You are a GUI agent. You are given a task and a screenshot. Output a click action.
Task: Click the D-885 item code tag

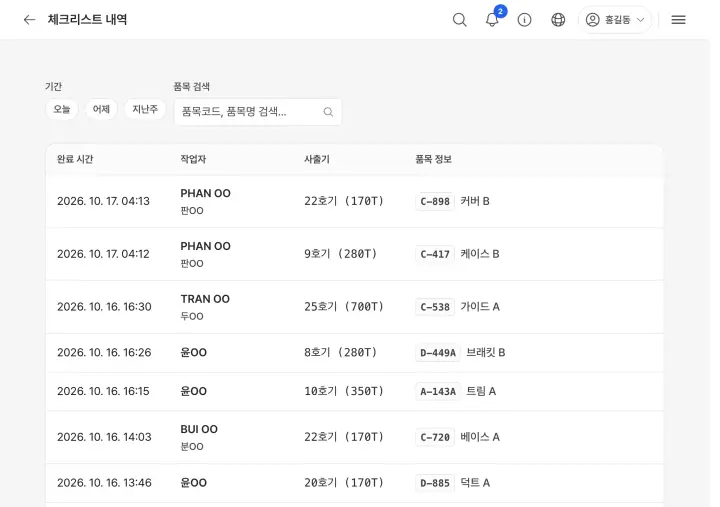(435, 483)
